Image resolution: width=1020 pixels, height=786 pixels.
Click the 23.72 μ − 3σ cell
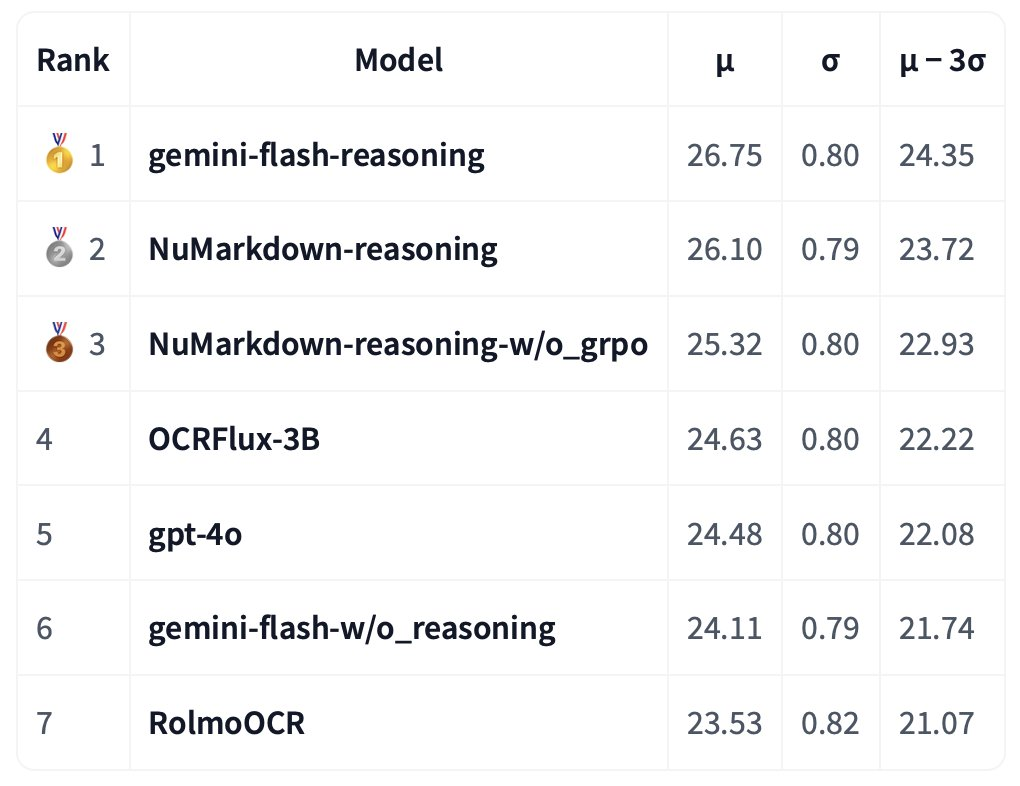tap(936, 249)
